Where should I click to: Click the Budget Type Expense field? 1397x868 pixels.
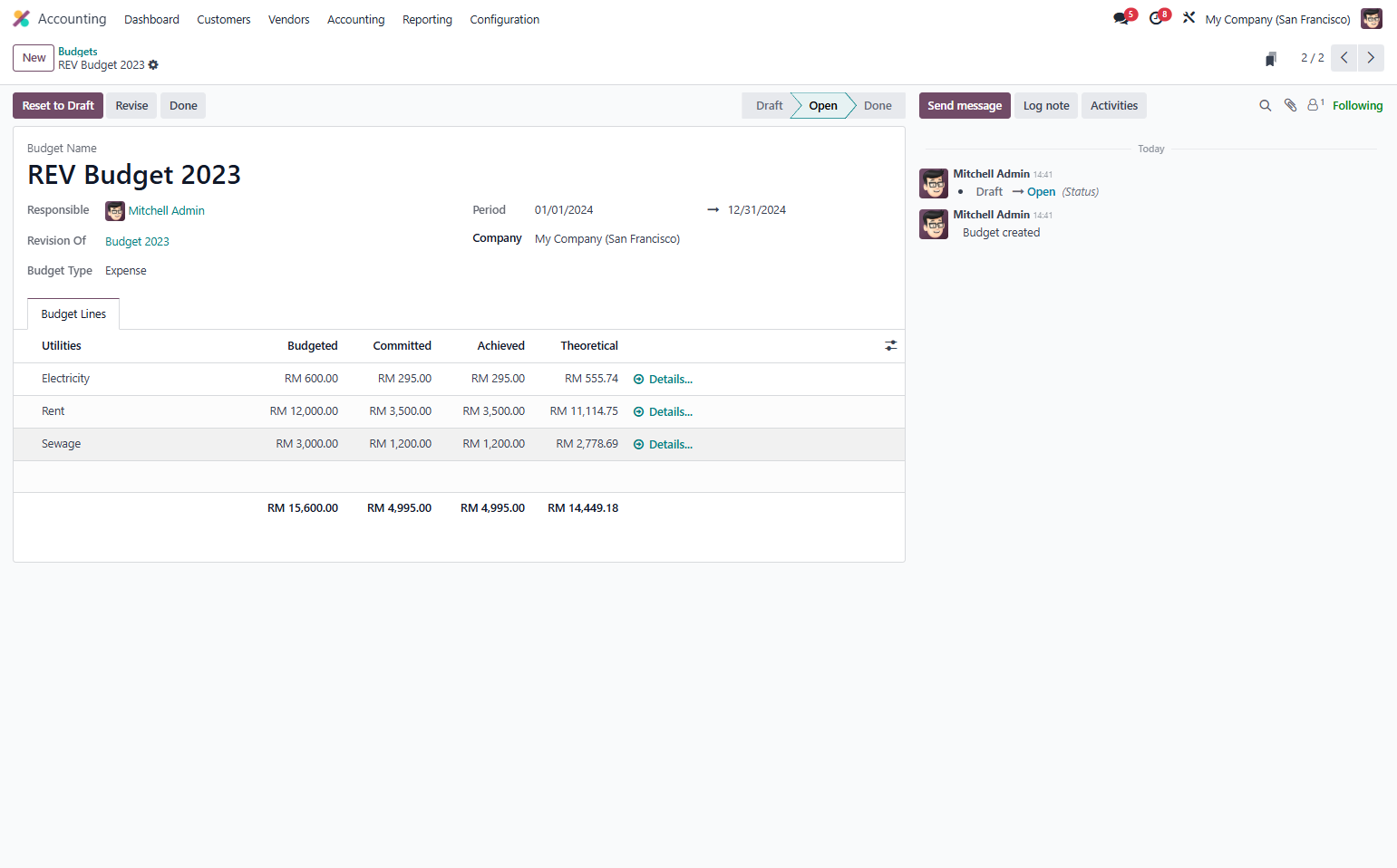coord(126,271)
